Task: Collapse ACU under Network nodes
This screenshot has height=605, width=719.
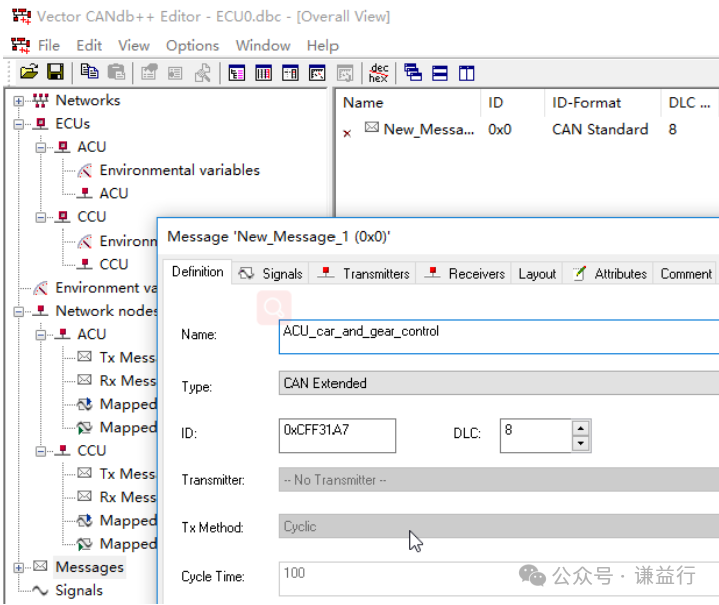Action: [41, 335]
